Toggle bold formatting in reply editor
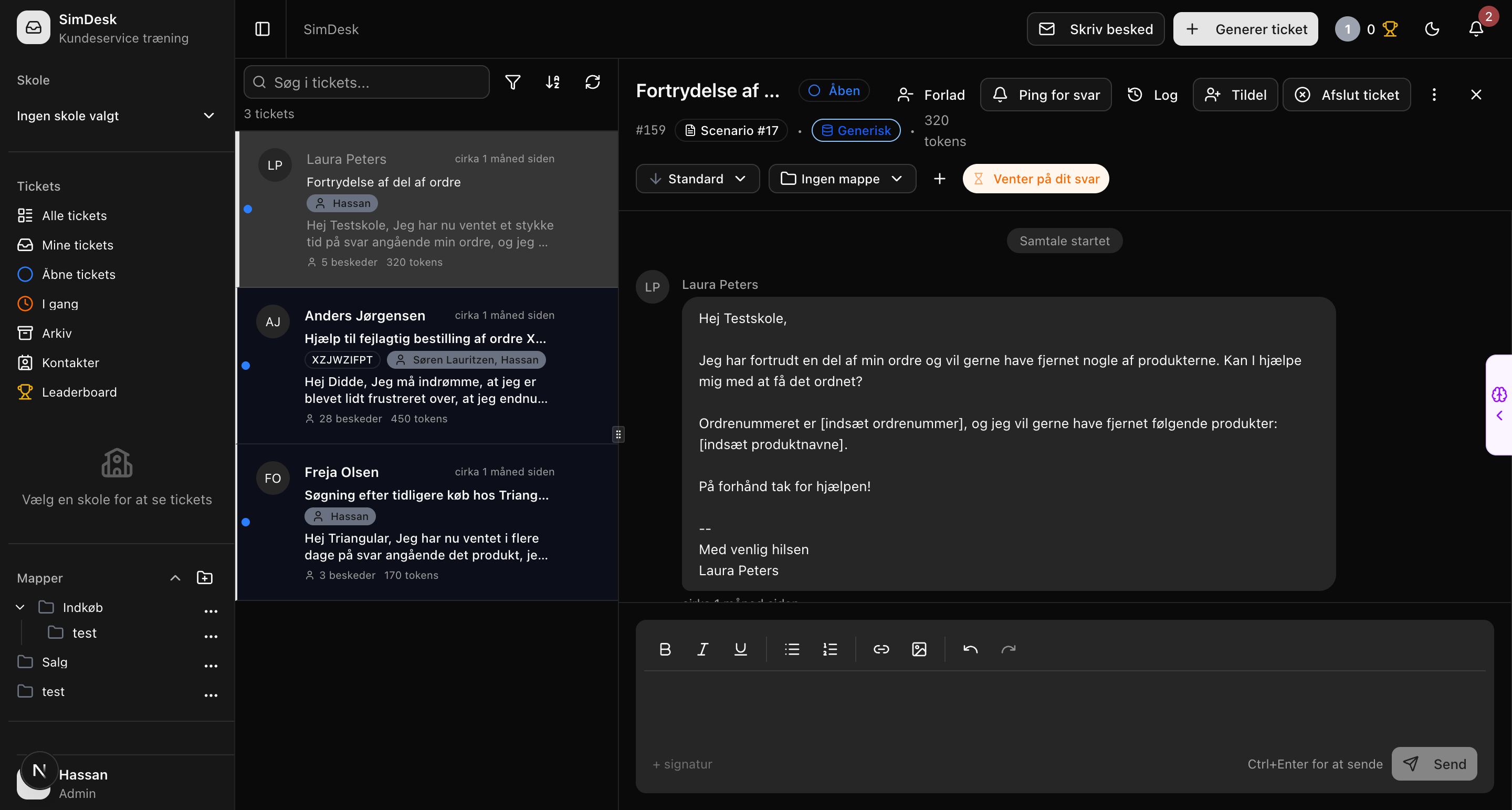This screenshot has height=810, width=1512. pos(665,649)
